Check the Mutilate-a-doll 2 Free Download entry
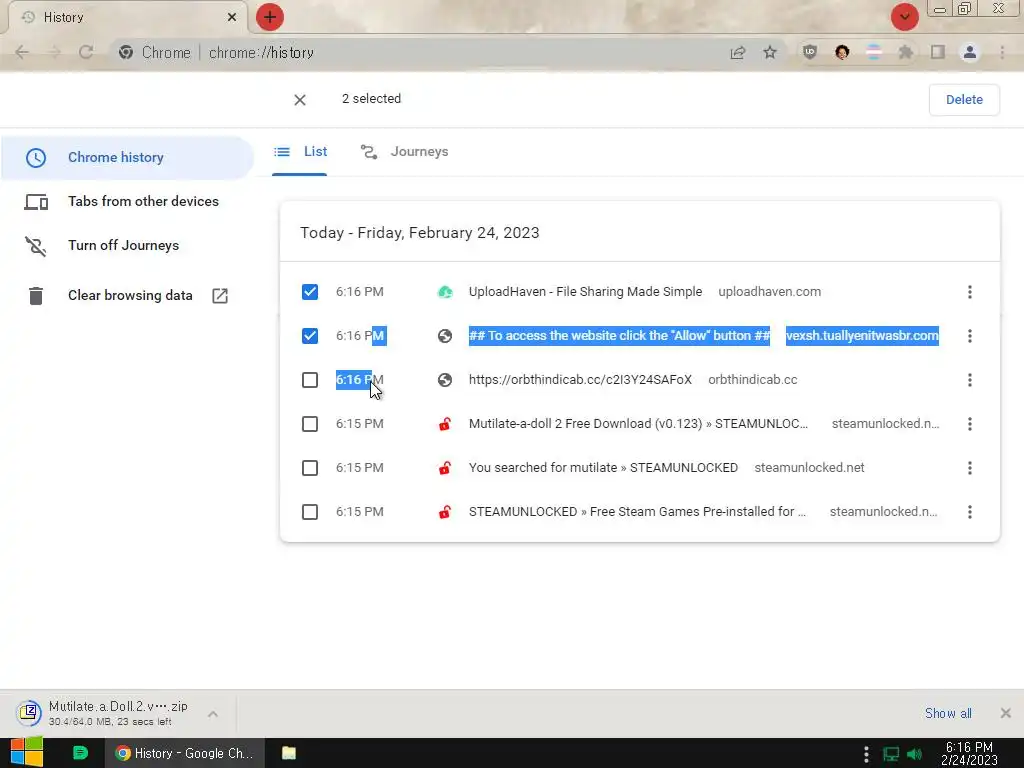1024x768 pixels. pyautogui.click(x=310, y=424)
